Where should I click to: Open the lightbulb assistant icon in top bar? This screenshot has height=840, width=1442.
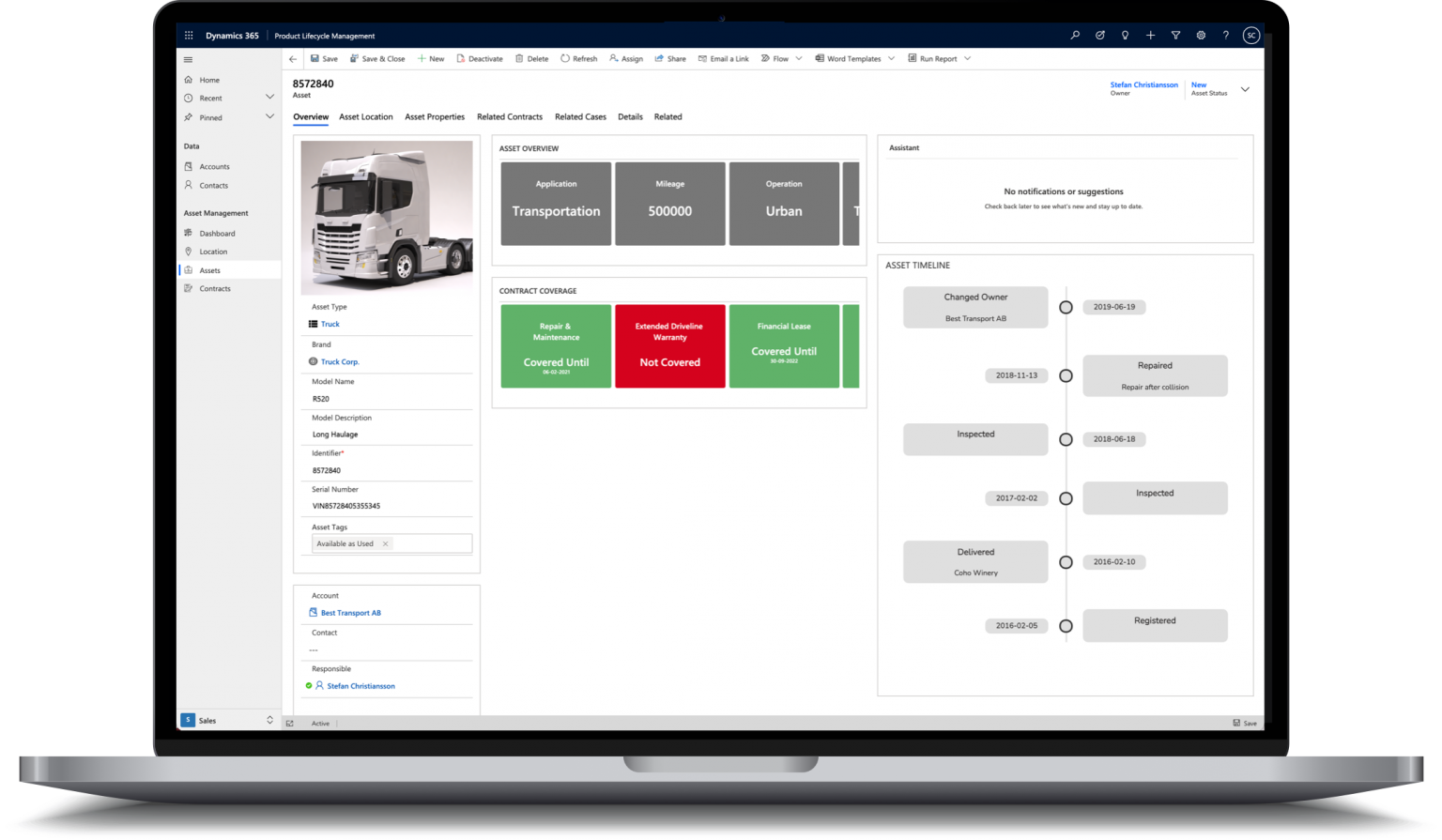coord(1125,36)
